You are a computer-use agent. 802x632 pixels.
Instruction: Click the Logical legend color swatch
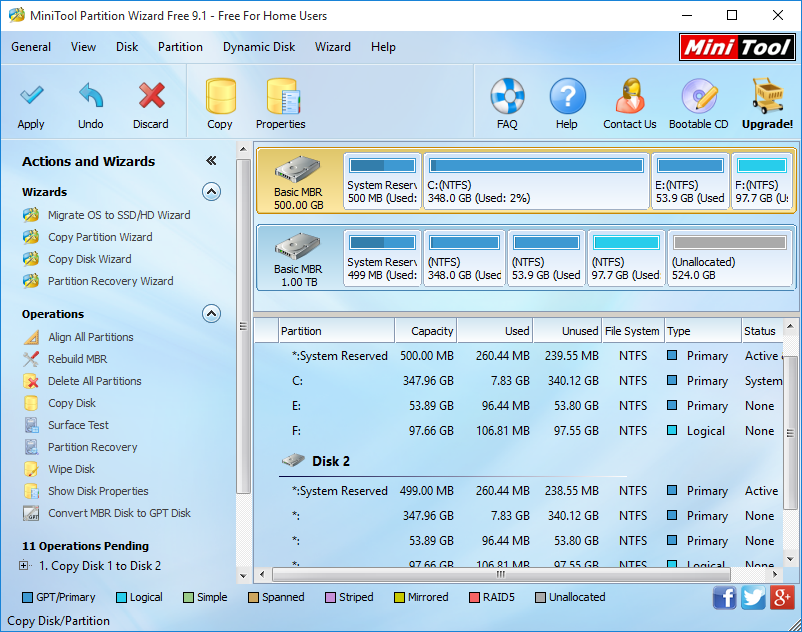121,597
